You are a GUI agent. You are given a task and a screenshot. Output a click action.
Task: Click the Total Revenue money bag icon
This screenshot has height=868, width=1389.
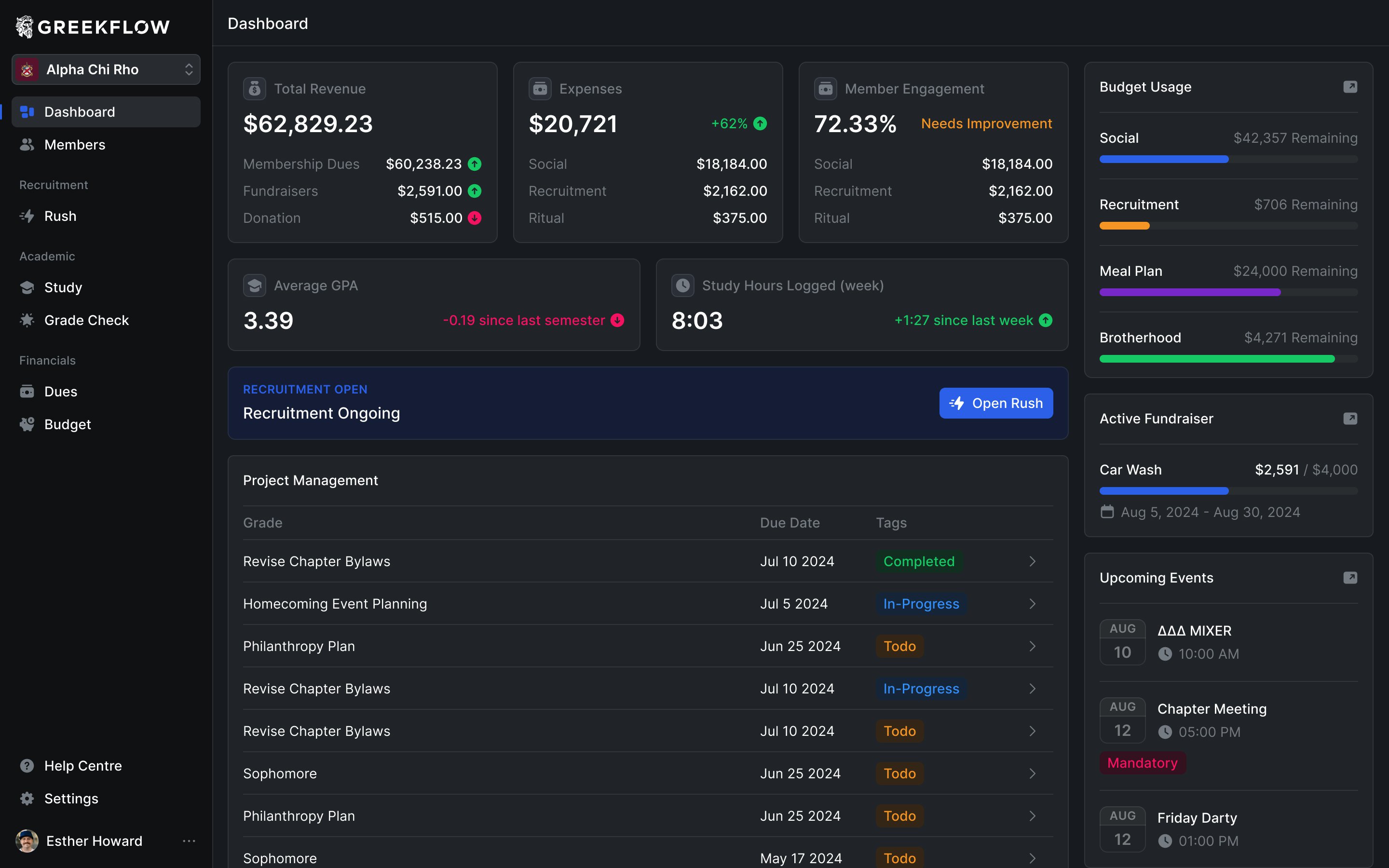coord(254,88)
